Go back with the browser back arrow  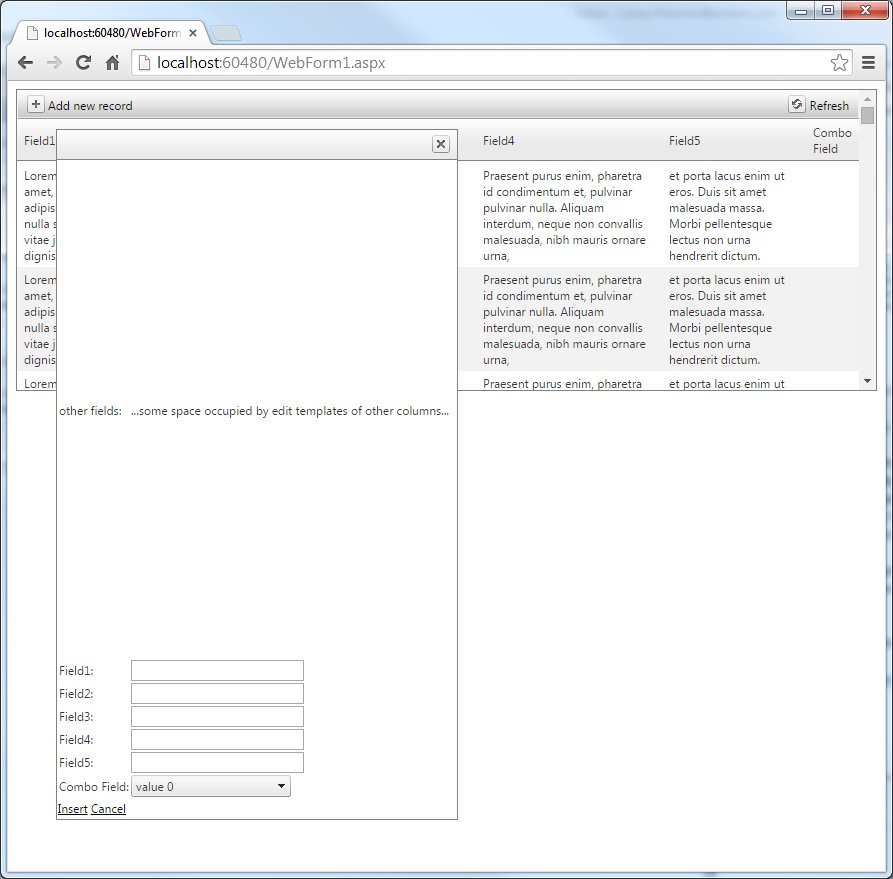25,63
